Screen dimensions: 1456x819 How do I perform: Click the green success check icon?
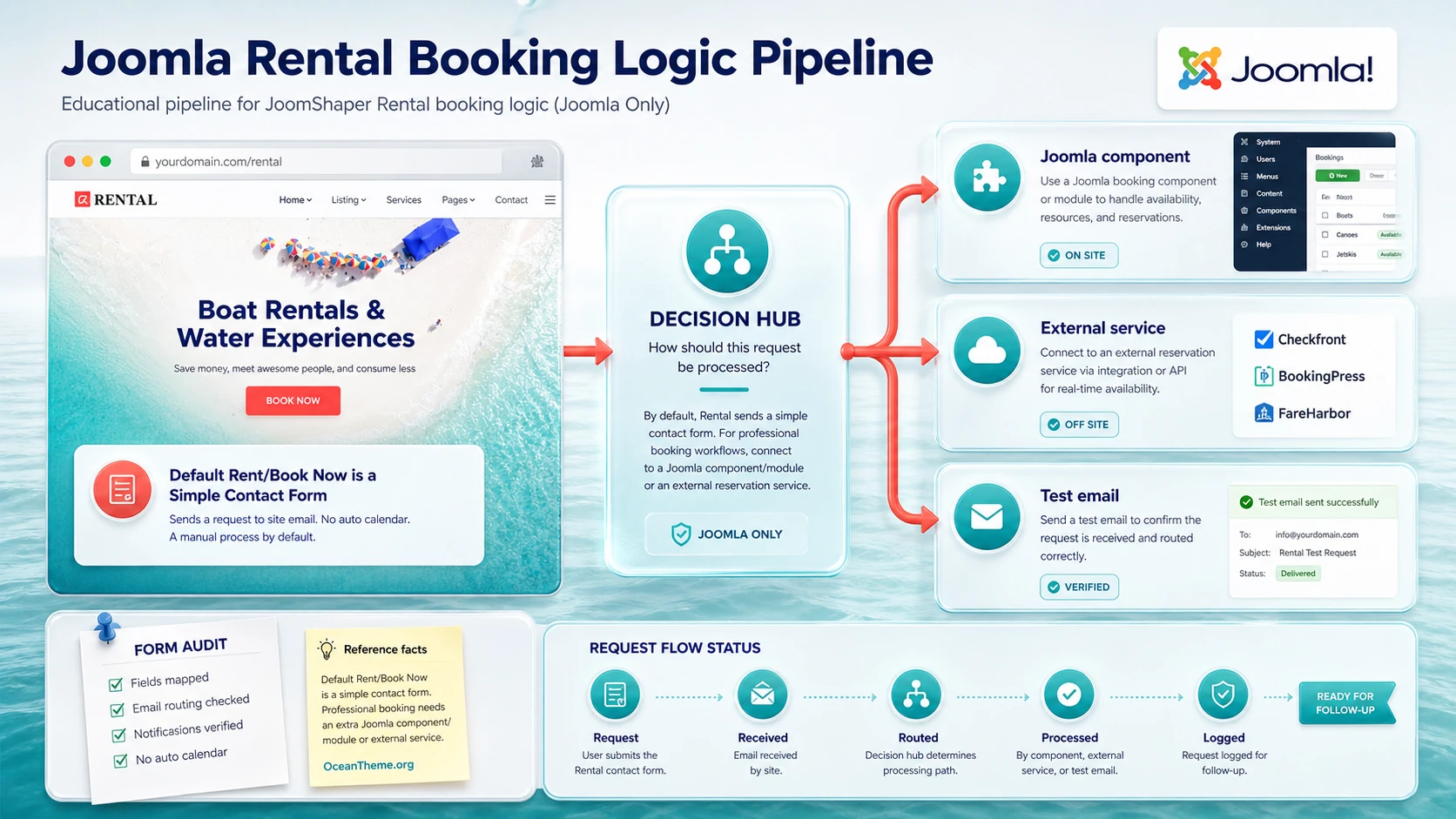point(1246,502)
